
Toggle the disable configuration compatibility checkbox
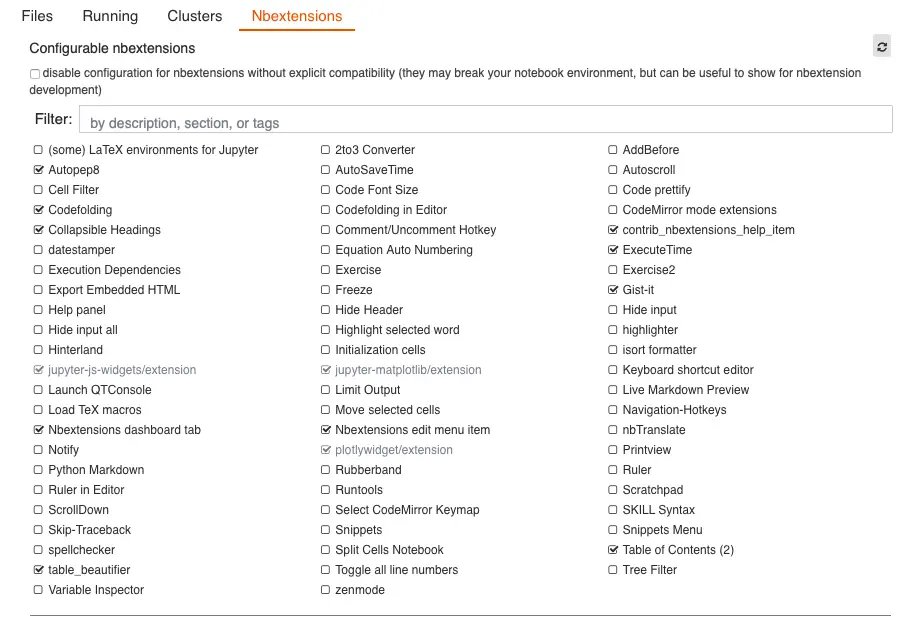35,74
